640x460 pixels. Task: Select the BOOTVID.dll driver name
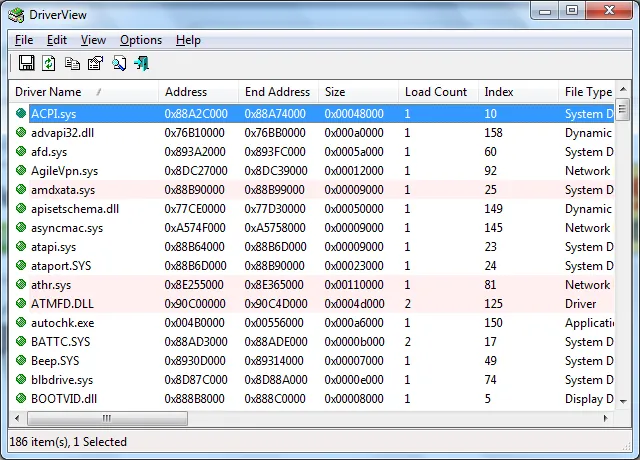tap(64, 398)
